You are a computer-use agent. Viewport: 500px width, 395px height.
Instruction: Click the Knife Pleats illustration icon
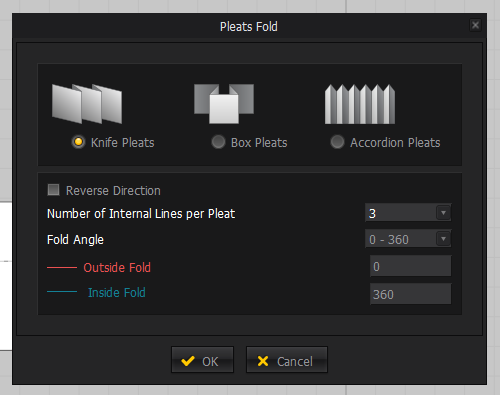(87, 104)
